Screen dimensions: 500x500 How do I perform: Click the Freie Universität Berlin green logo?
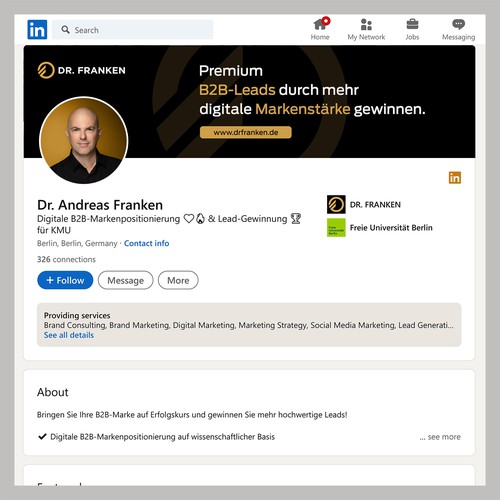click(x=336, y=228)
